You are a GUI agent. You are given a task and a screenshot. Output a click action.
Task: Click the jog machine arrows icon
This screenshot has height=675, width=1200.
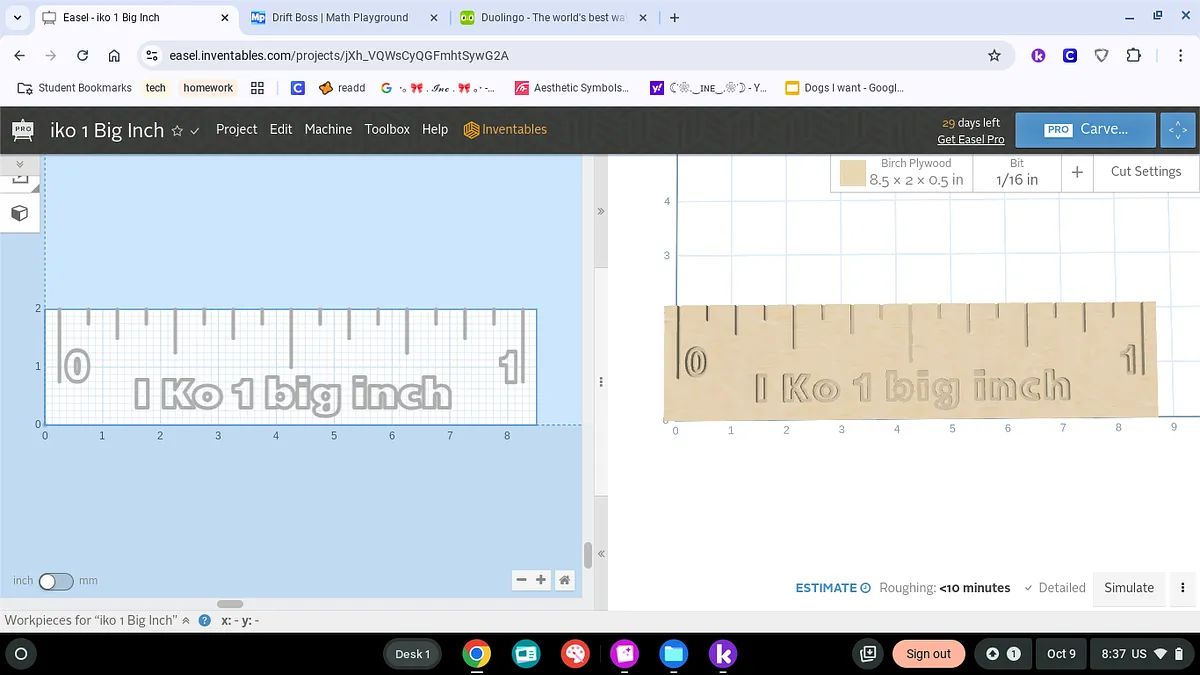[1178, 130]
